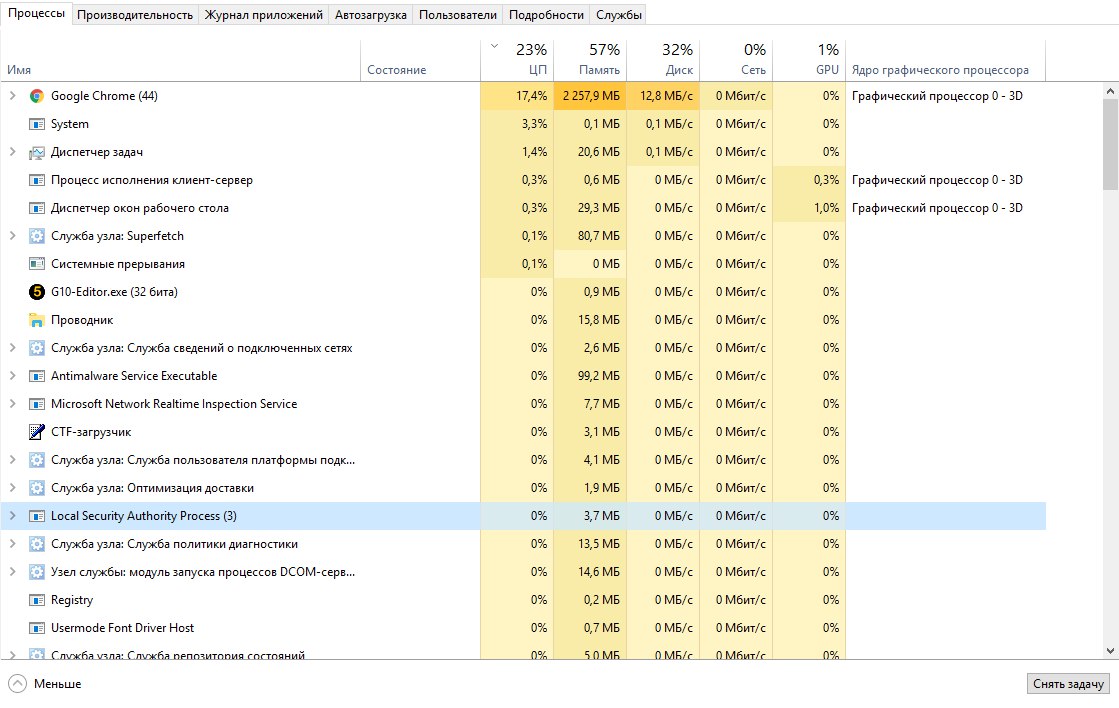The width and height of the screenshot is (1119, 708).
Task: Select the Проводник folder icon
Action: point(36,320)
